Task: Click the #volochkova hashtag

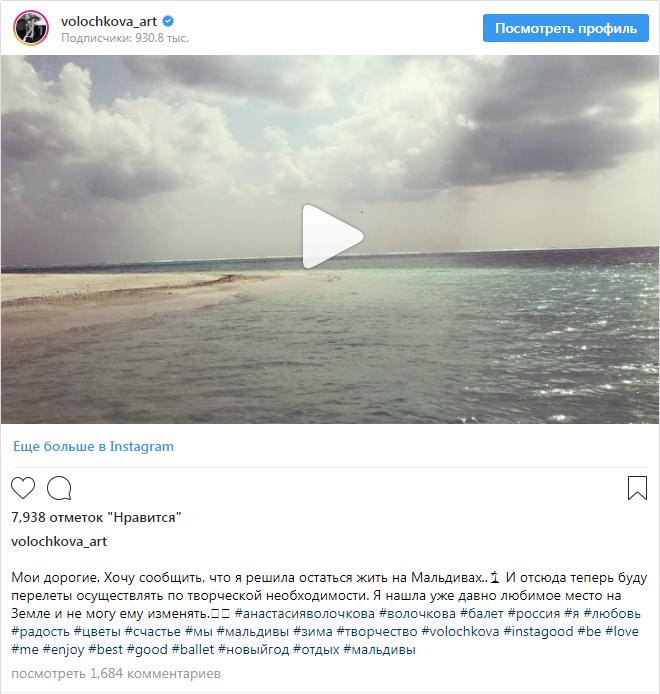Action: coord(460,632)
